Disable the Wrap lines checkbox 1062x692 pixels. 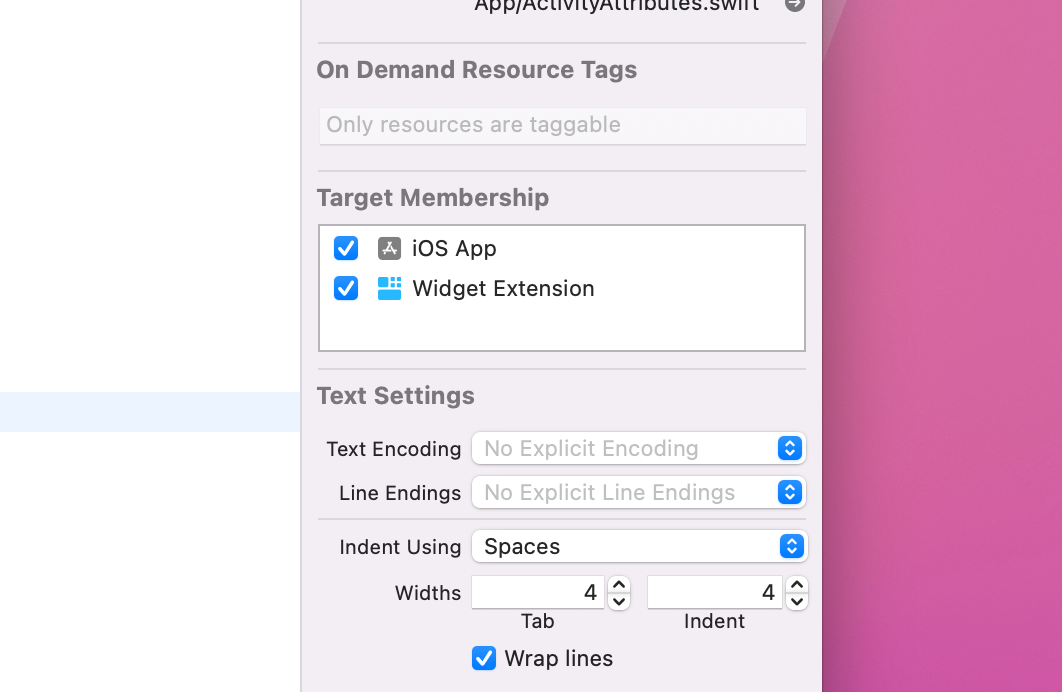click(x=484, y=658)
